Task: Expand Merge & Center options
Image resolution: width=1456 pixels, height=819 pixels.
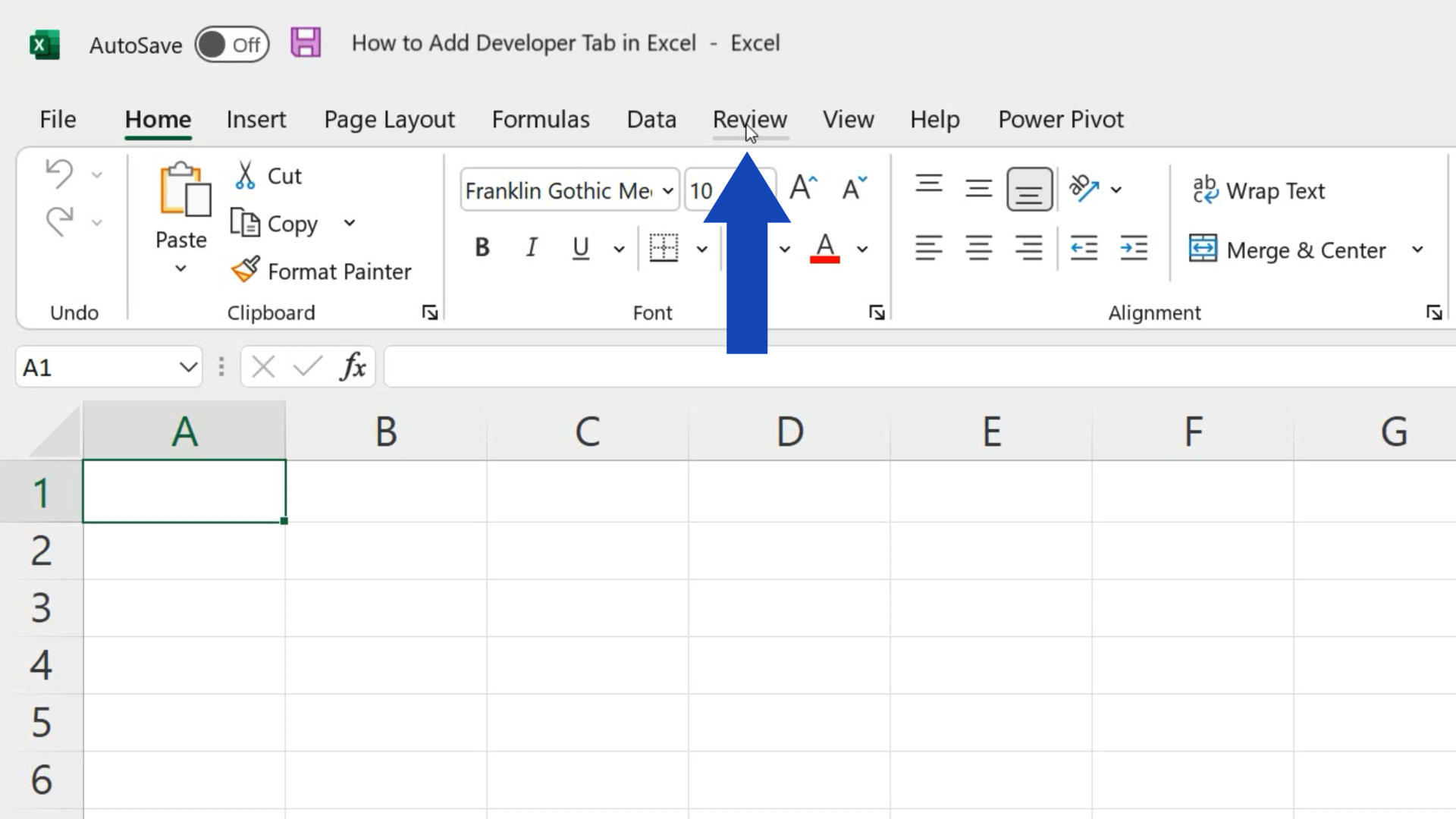Action: tap(1417, 249)
